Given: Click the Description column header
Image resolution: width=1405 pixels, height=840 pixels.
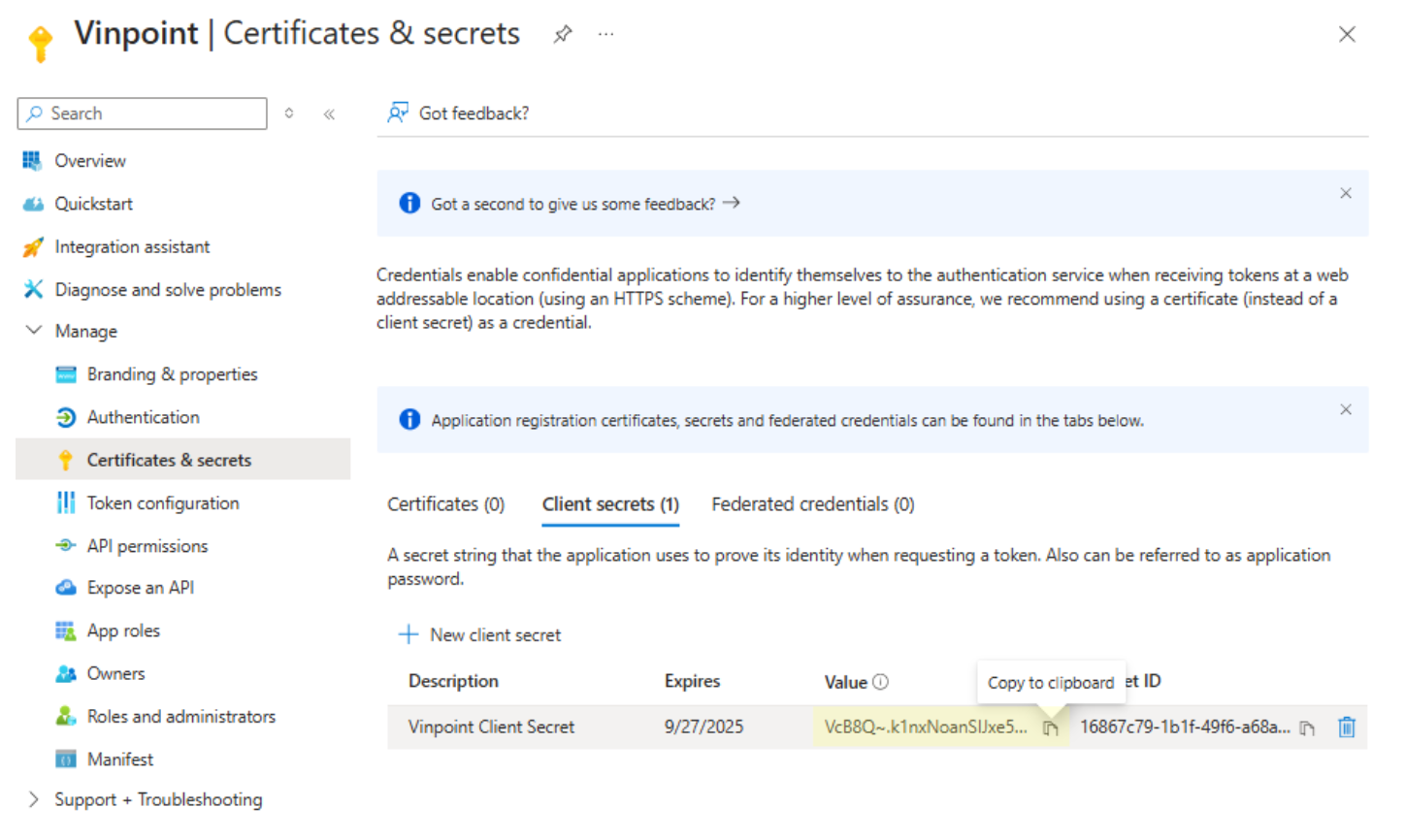Looking at the screenshot, I should 453,681.
